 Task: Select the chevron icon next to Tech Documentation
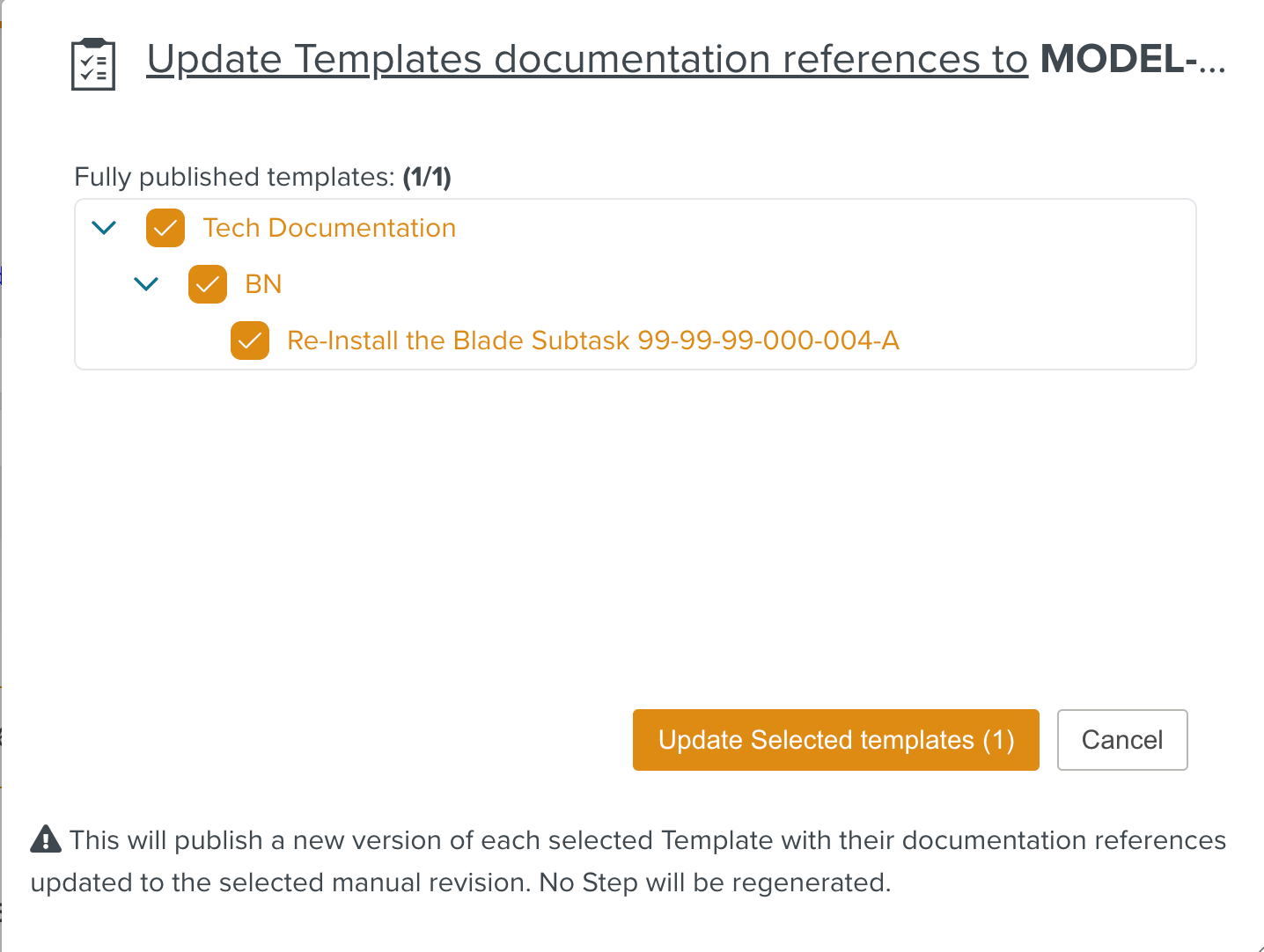103,227
